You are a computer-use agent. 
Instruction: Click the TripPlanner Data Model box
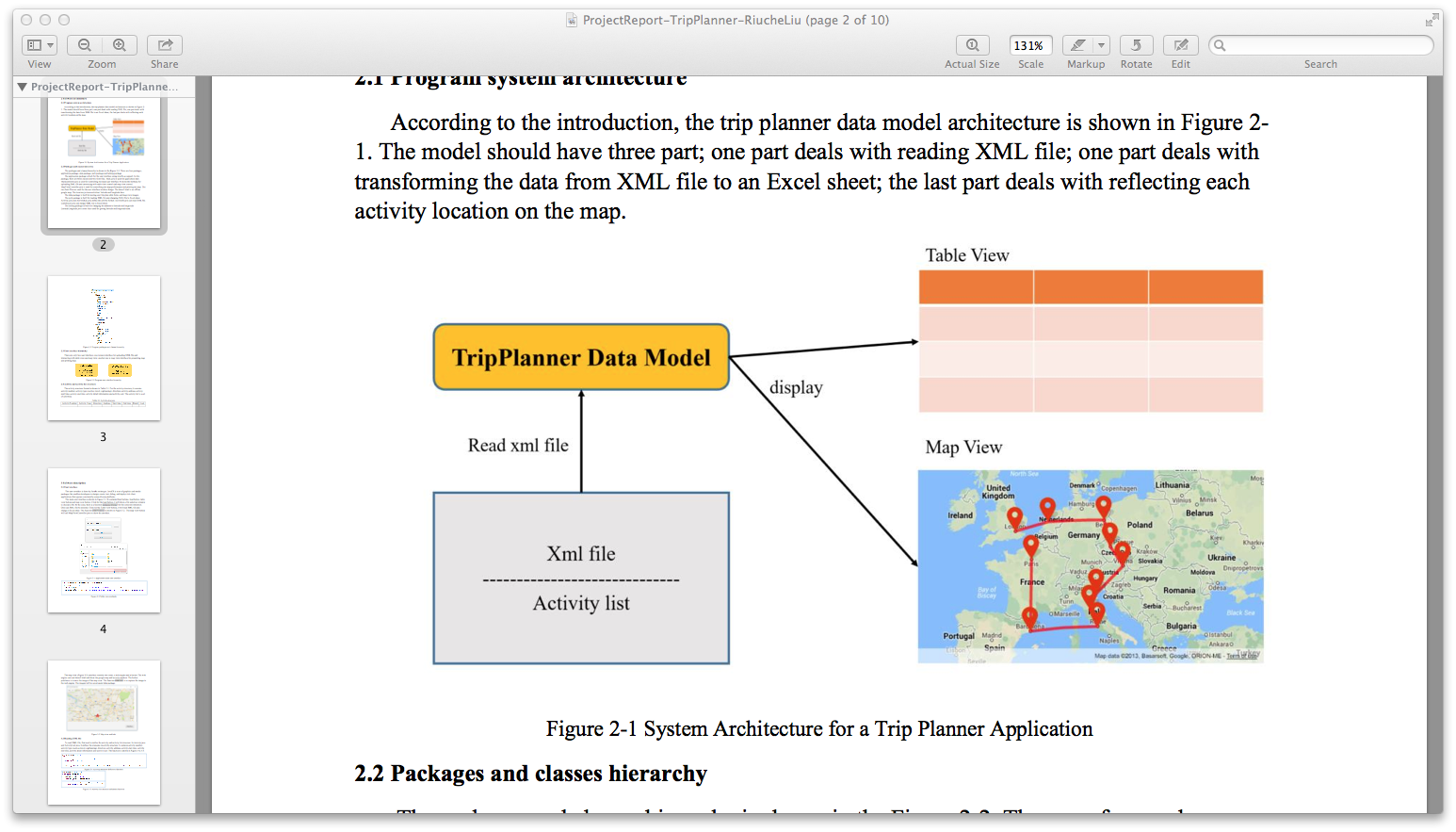point(581,357)
